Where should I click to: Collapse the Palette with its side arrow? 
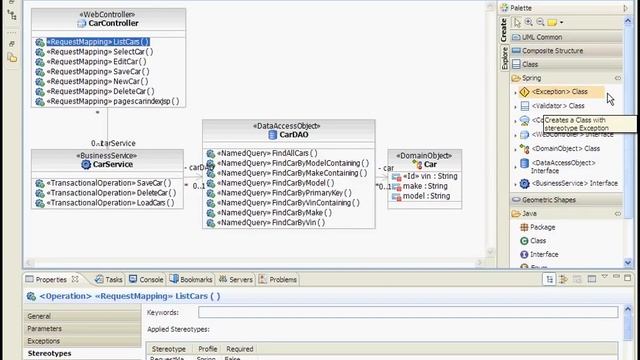click(626, 8)
